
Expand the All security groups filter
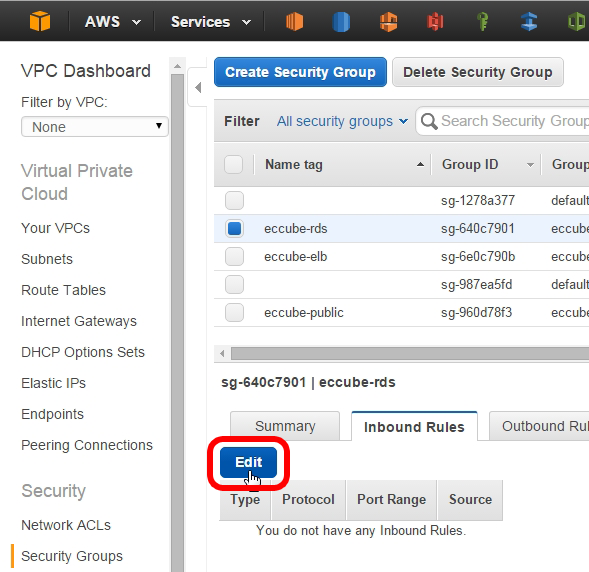pos(342,121)
